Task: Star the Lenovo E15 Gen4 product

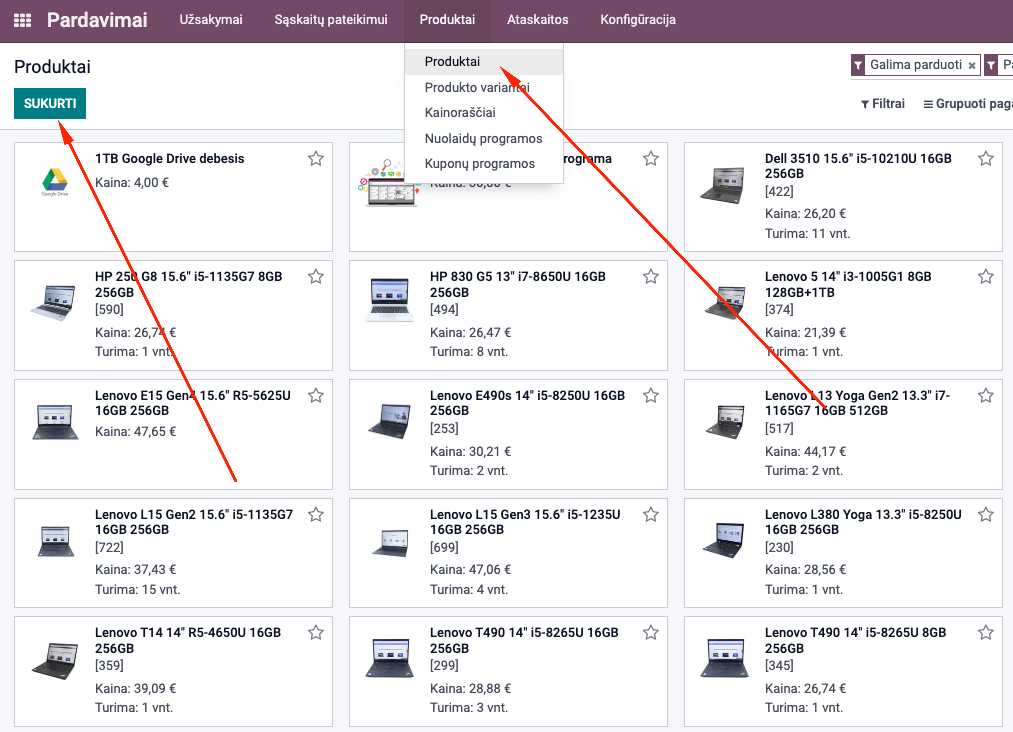Action: click(x=315, y=395)
